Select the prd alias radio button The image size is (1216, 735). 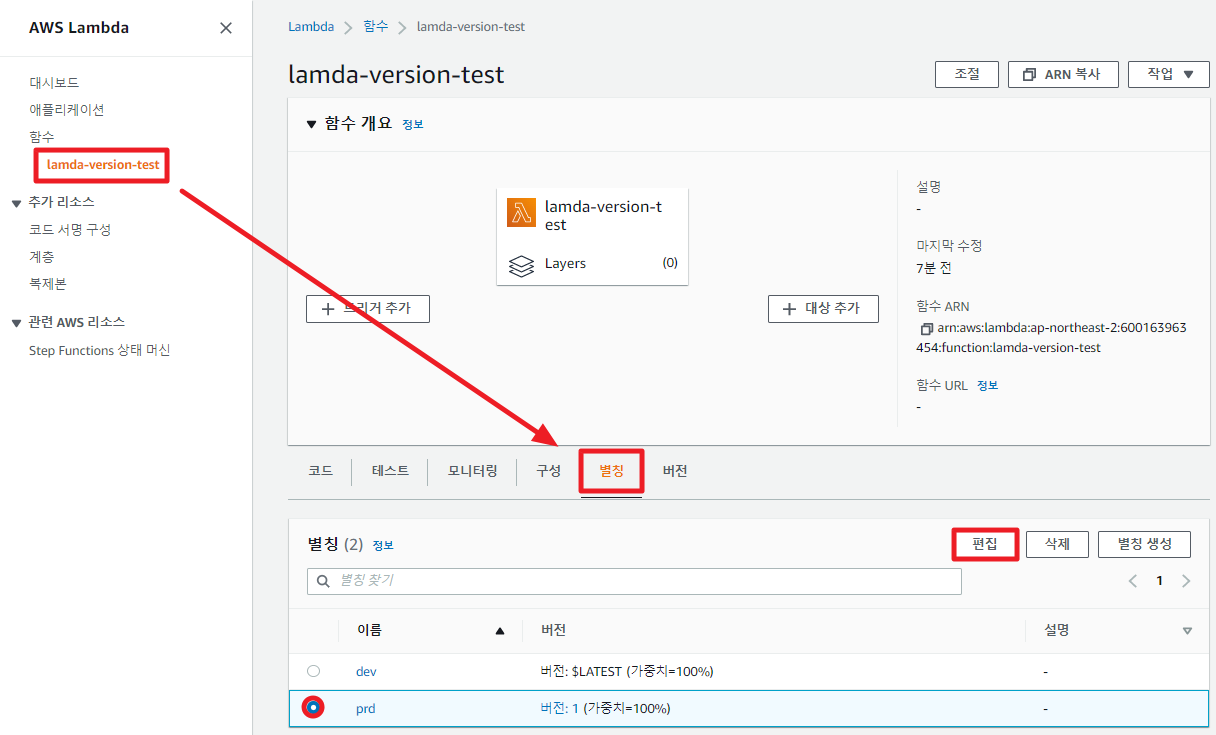[314, 708]
